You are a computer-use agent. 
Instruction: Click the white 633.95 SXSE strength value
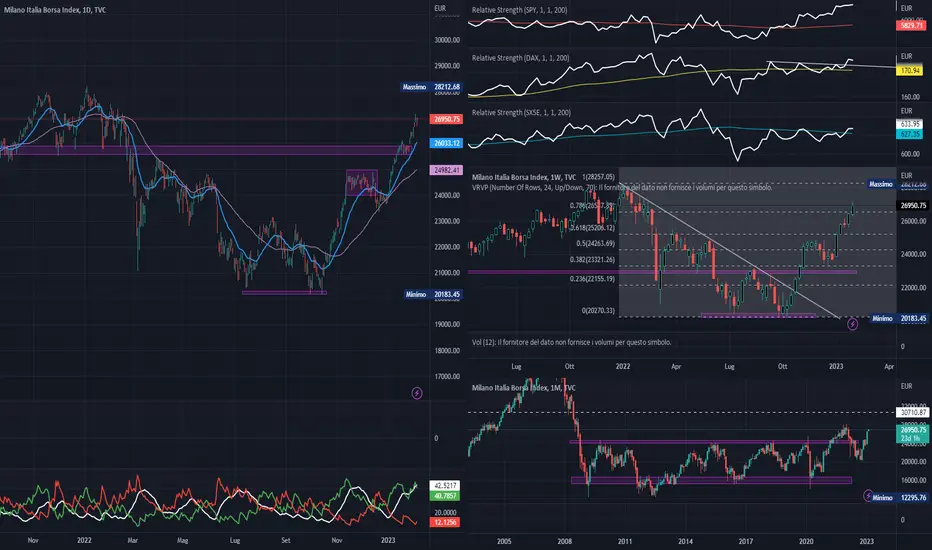coord(910,124)
